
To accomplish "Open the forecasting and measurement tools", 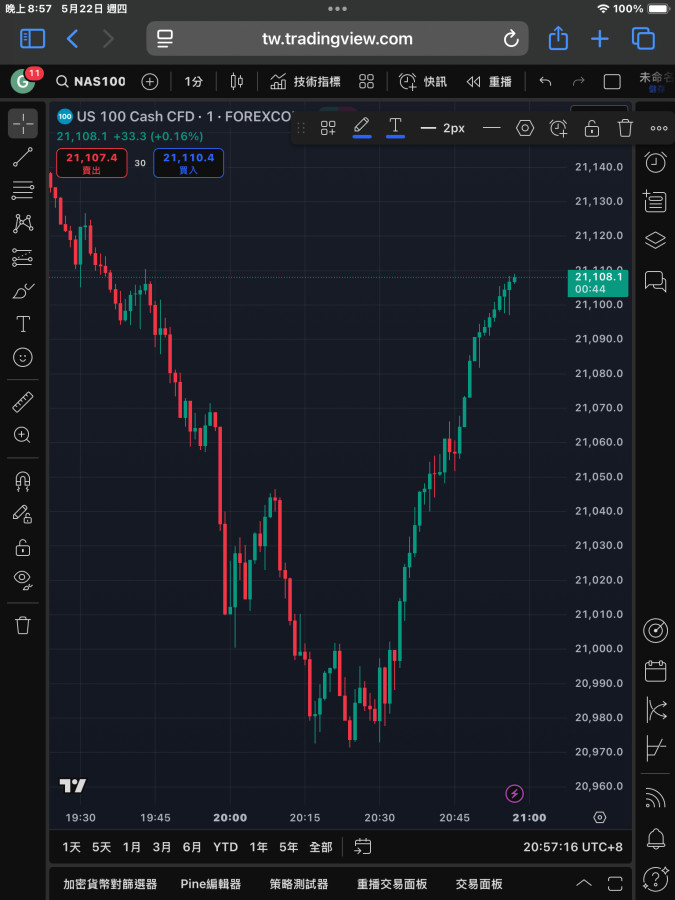I will point(23,257).
